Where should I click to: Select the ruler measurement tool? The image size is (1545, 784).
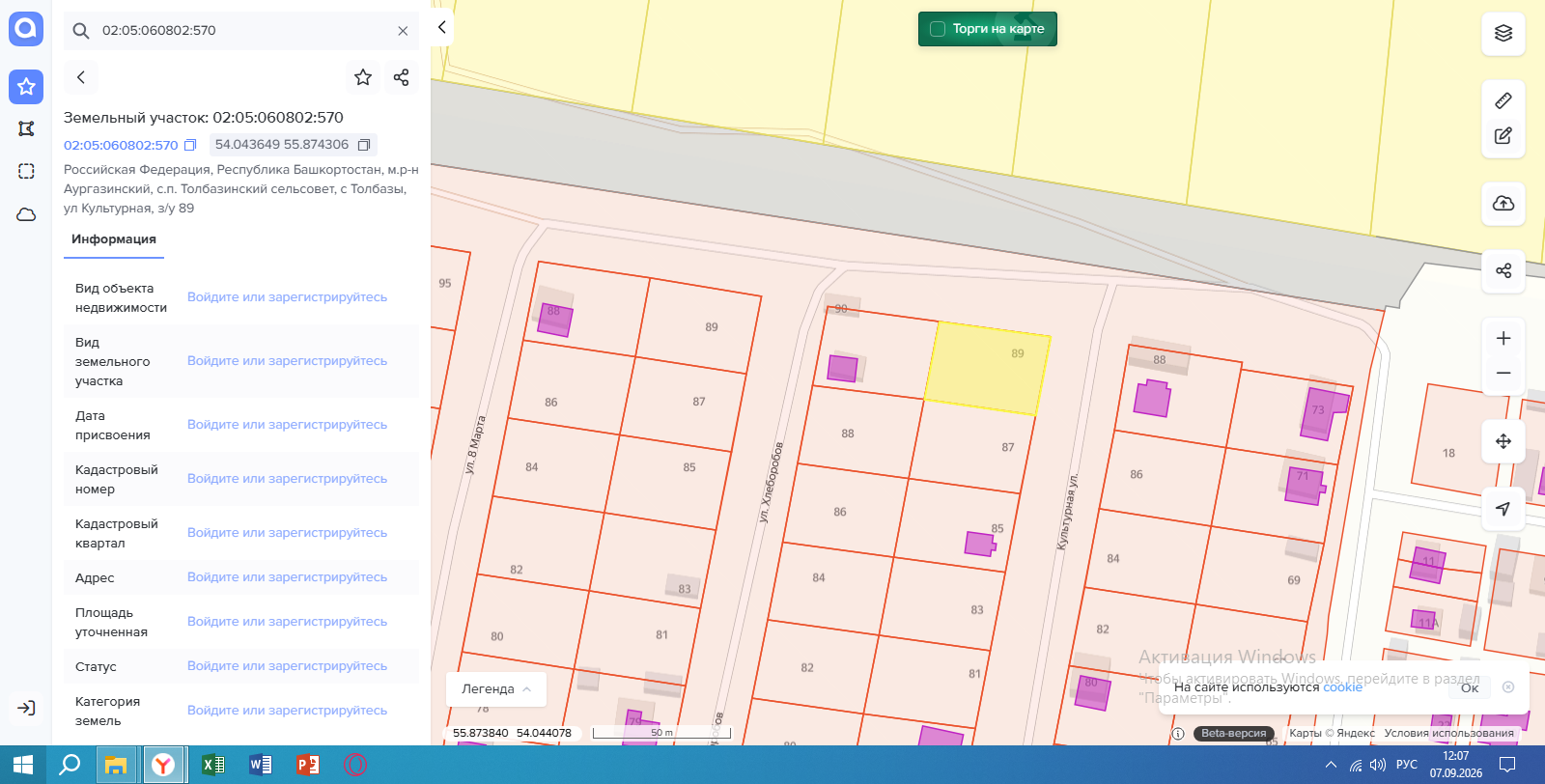[x=1503, y=100]
